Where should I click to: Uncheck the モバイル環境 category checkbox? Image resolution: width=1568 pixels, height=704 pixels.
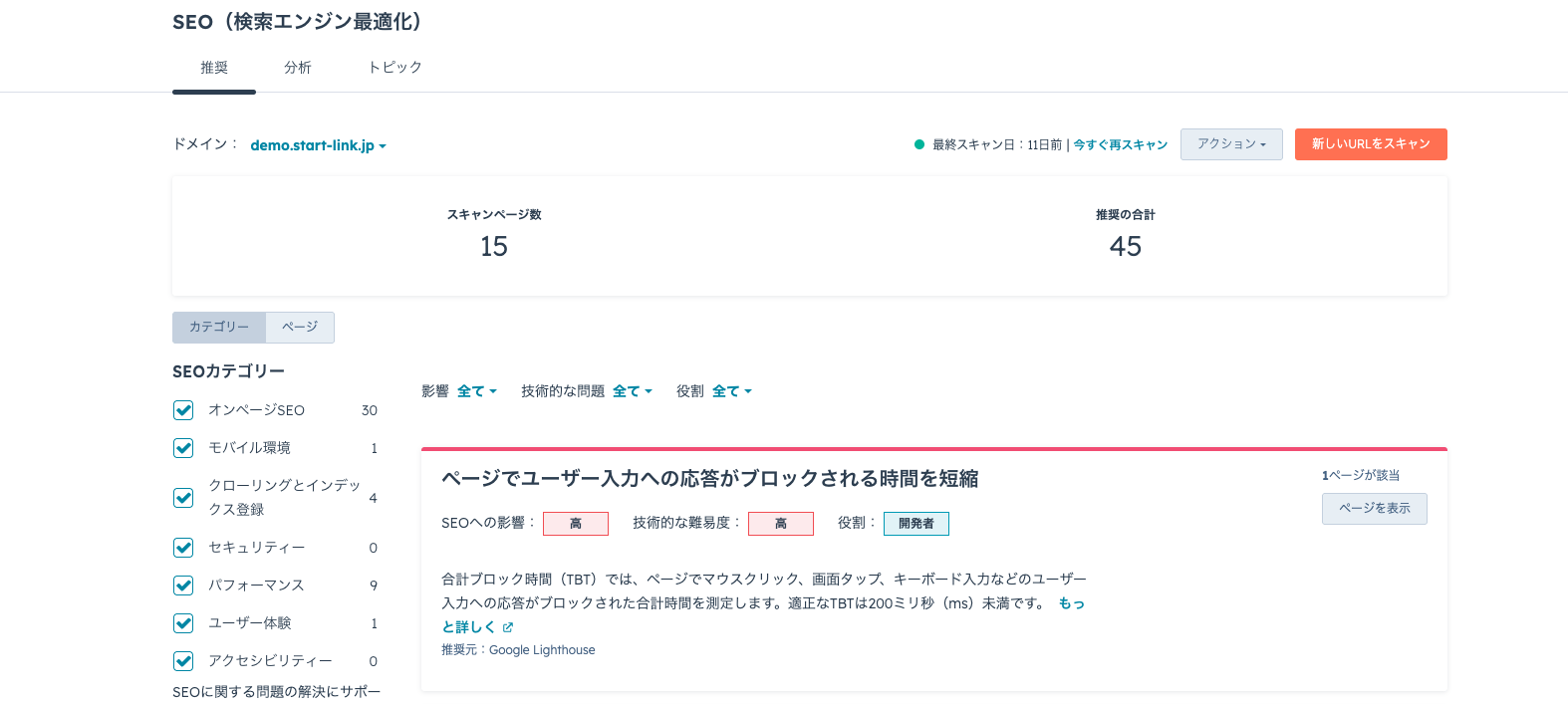point(183,448)
